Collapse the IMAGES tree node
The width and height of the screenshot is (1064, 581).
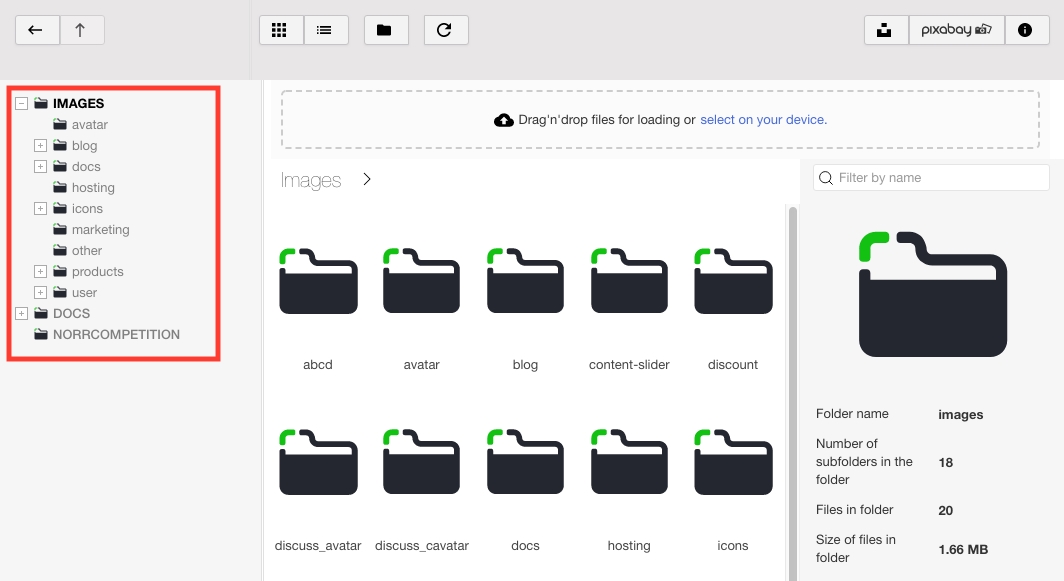point(22,103)
